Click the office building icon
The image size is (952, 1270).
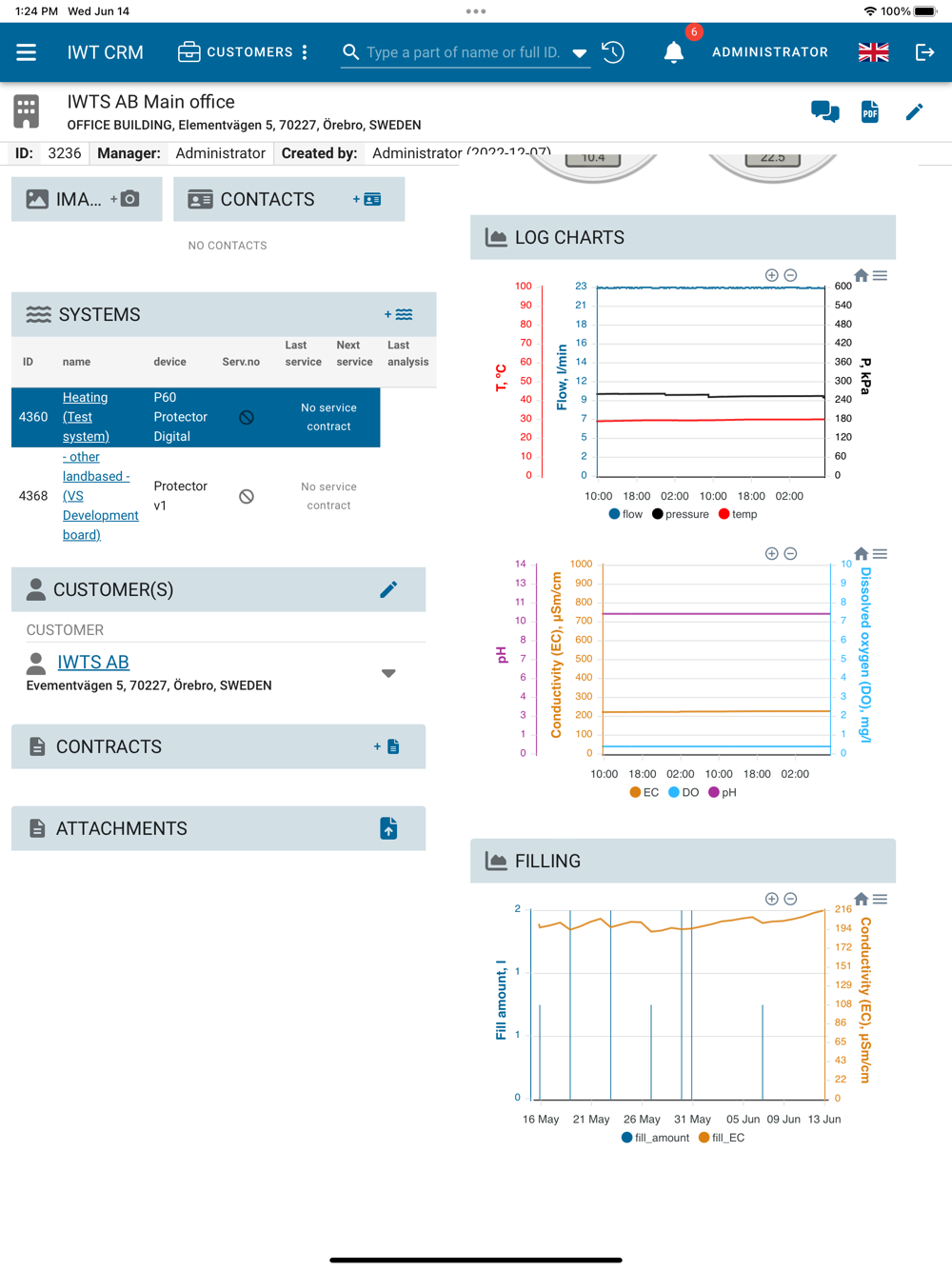[x=27, y=111]
